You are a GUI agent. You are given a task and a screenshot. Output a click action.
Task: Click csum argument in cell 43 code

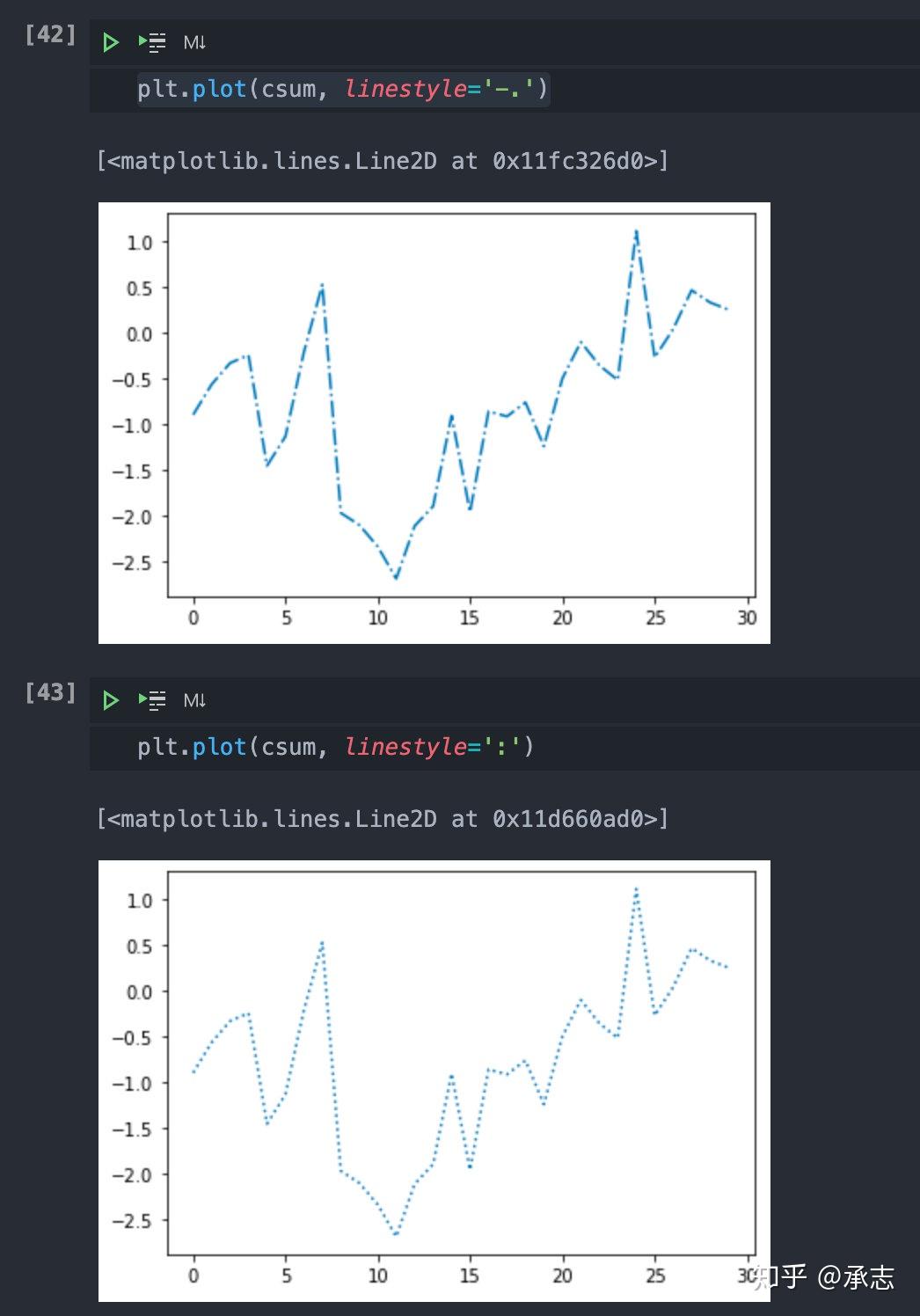click(288, 747)
